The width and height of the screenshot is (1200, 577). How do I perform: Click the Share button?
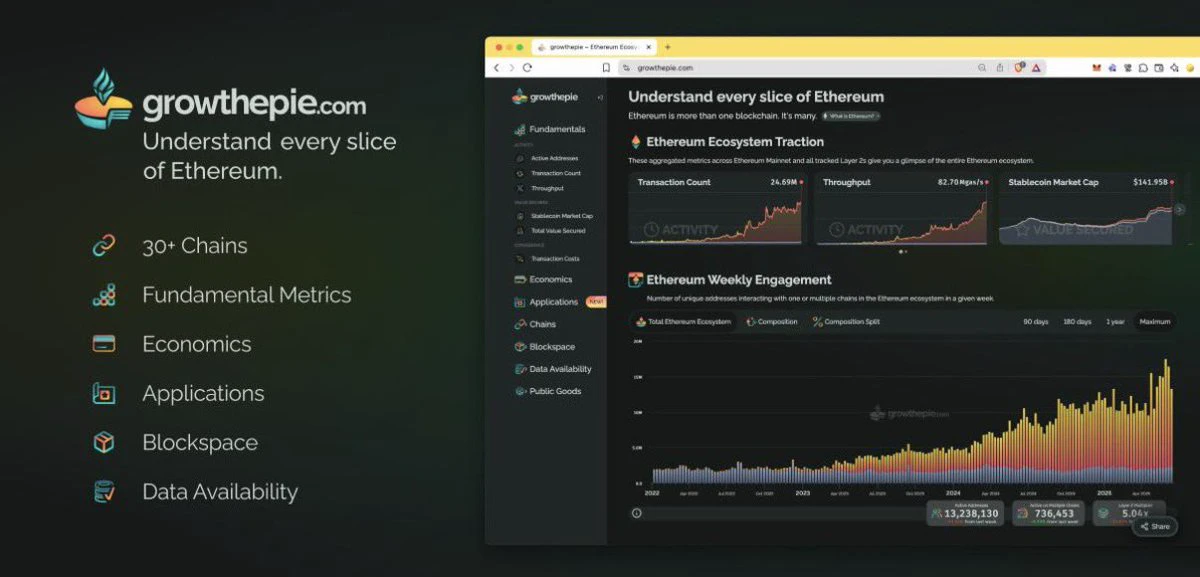[1155, 526]
